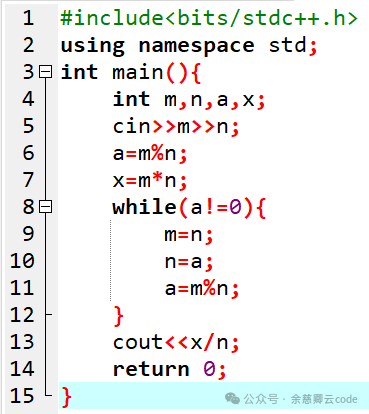Collapse the main function fold on line 3

[x=46, y=72]
